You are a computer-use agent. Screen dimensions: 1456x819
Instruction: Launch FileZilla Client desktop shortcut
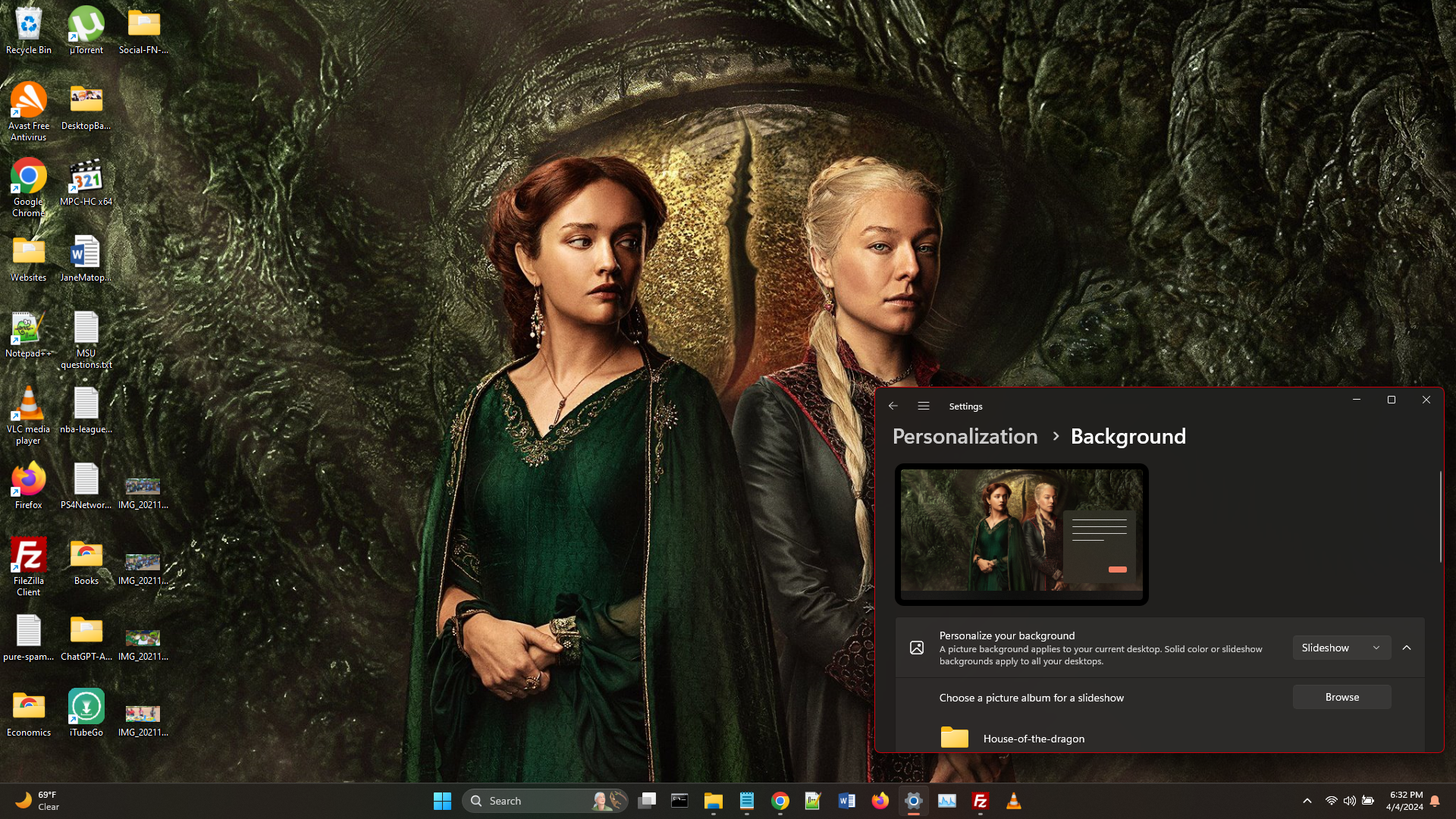tap(29, 566)
